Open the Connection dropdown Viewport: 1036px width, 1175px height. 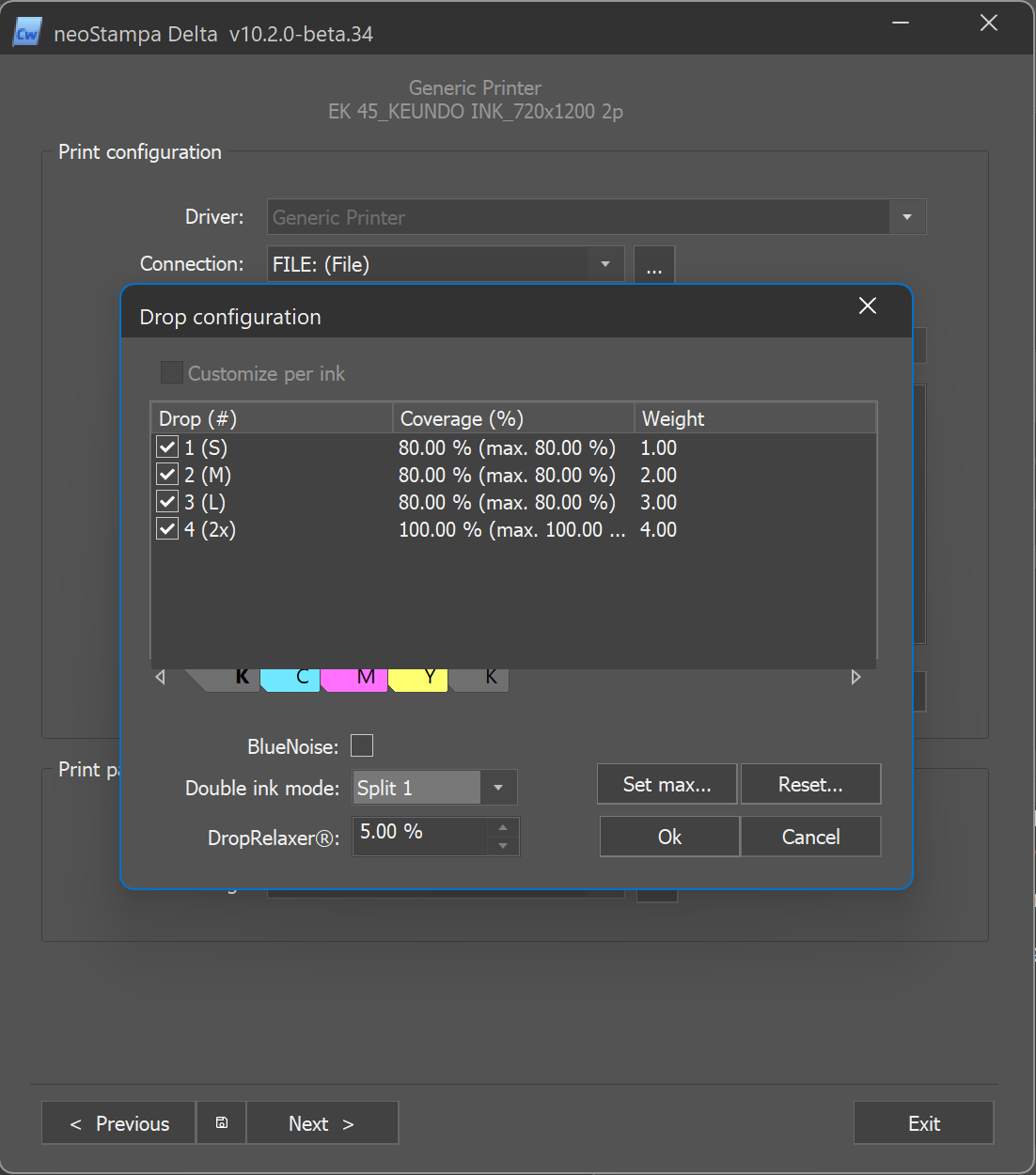(605, 264)
